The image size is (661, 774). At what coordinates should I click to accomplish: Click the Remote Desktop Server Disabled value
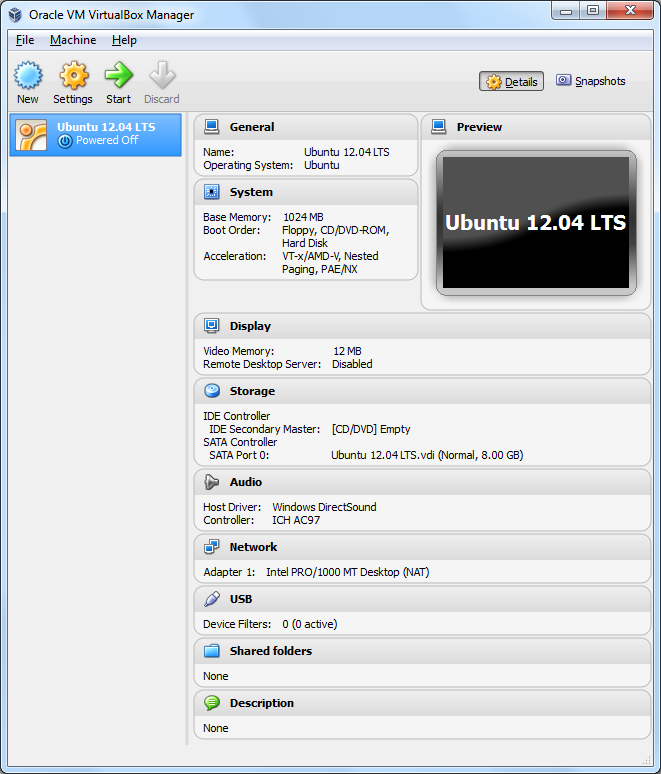(352, 364)
